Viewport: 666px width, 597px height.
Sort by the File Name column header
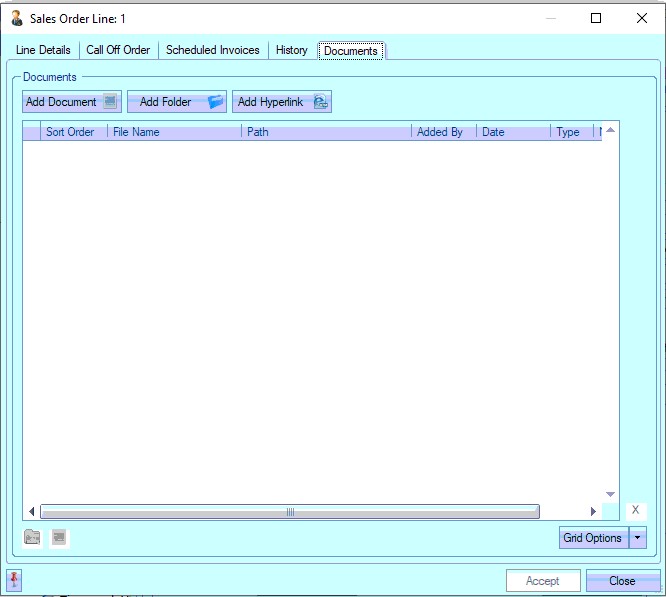pos(174,132)
